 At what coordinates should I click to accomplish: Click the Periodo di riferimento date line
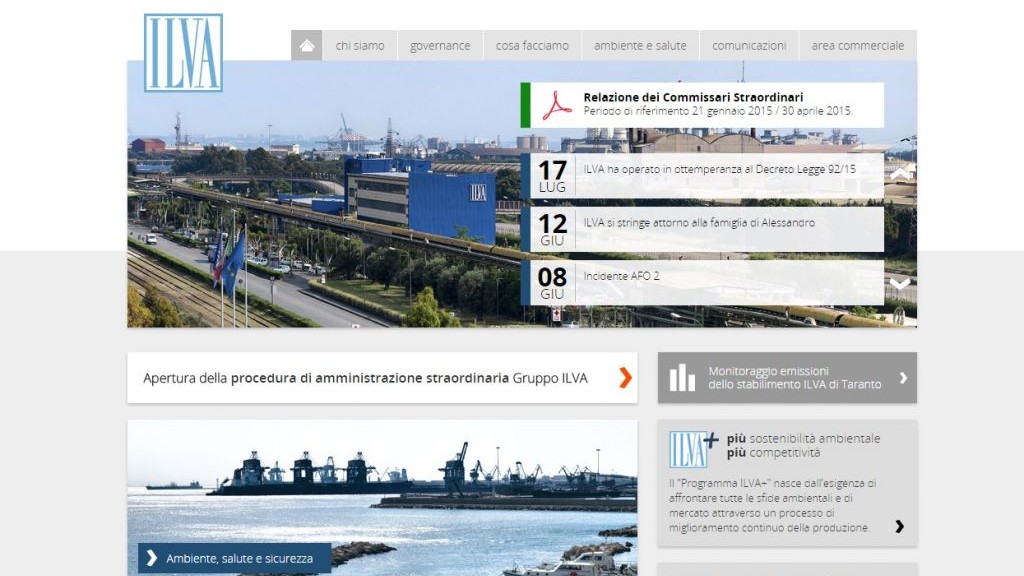pos(718,111)
